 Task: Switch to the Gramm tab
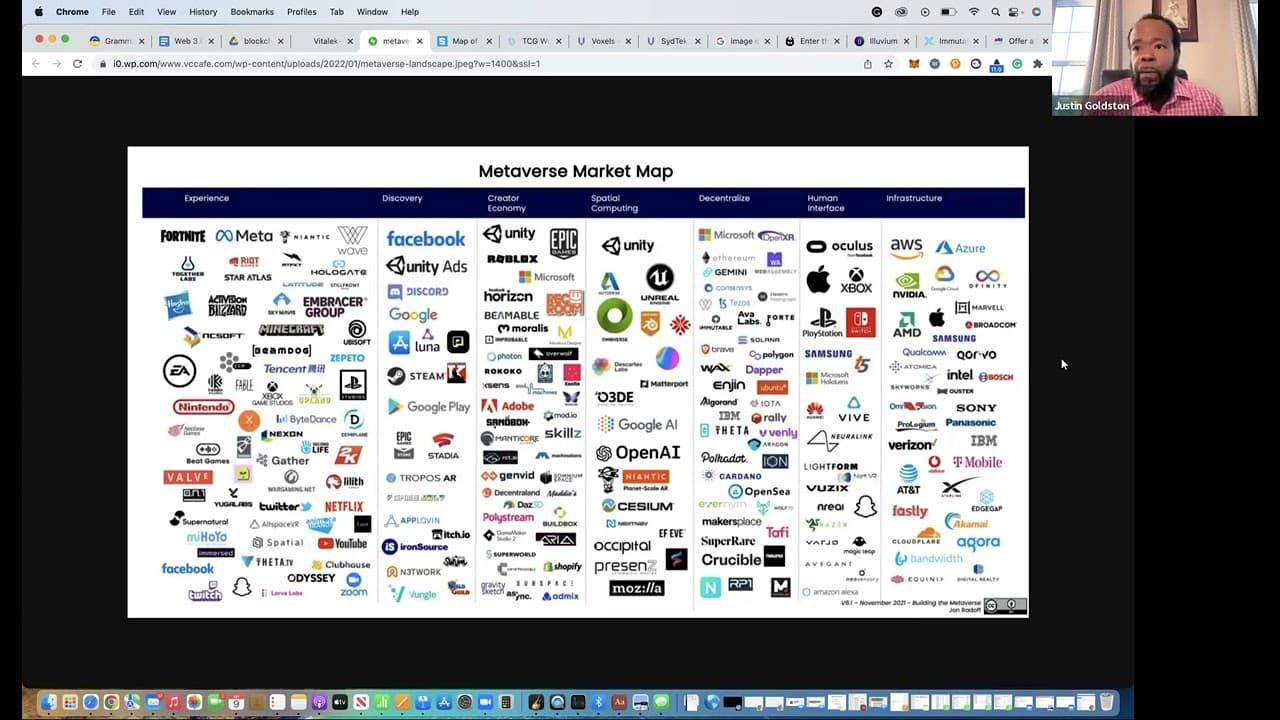[117, 41]
